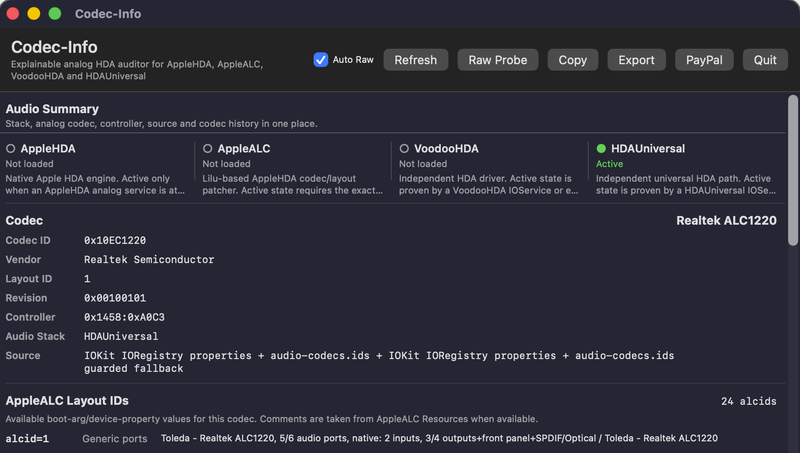The height and width of the screenshot is (453, 800).
Task: Click the AppleALC Not loaded status
Action: click(x=226, y=164)
